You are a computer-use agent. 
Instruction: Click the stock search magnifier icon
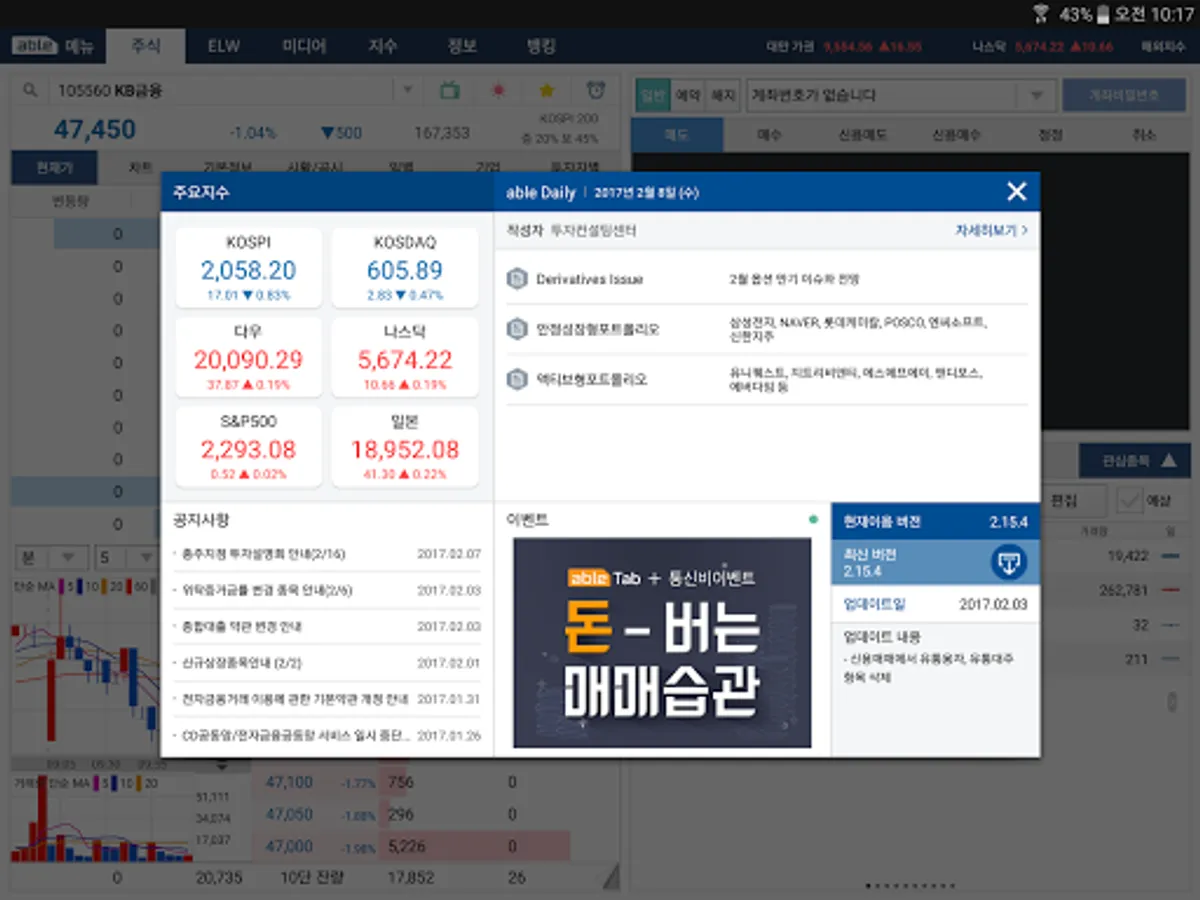(x=30, y=90)
